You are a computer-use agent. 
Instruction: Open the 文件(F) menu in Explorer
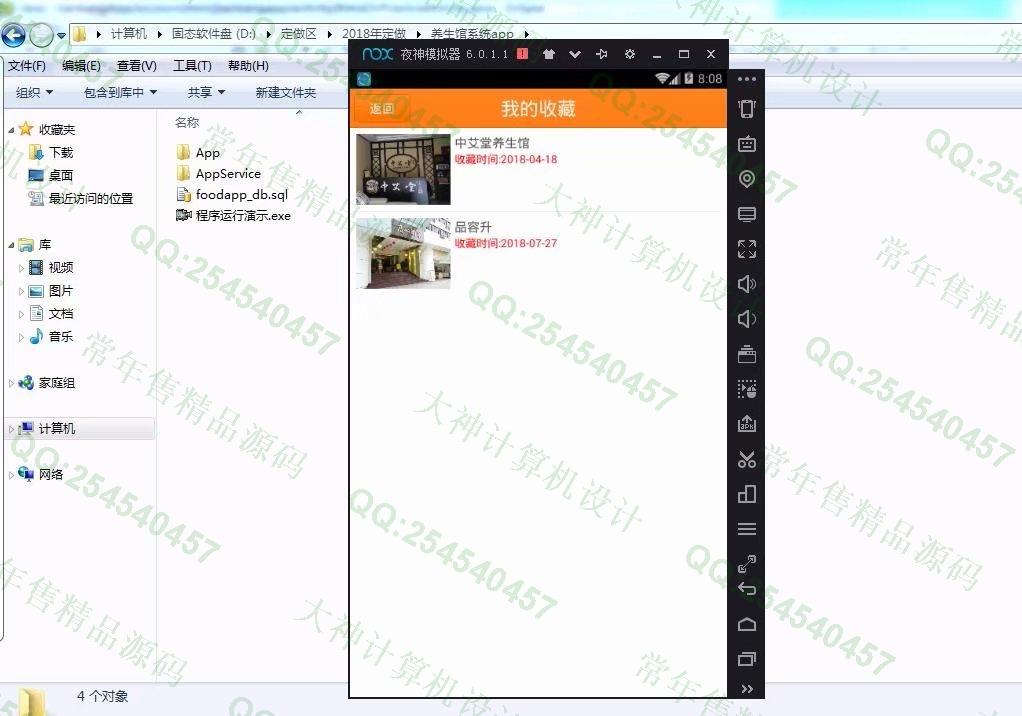tap(27, 66)
